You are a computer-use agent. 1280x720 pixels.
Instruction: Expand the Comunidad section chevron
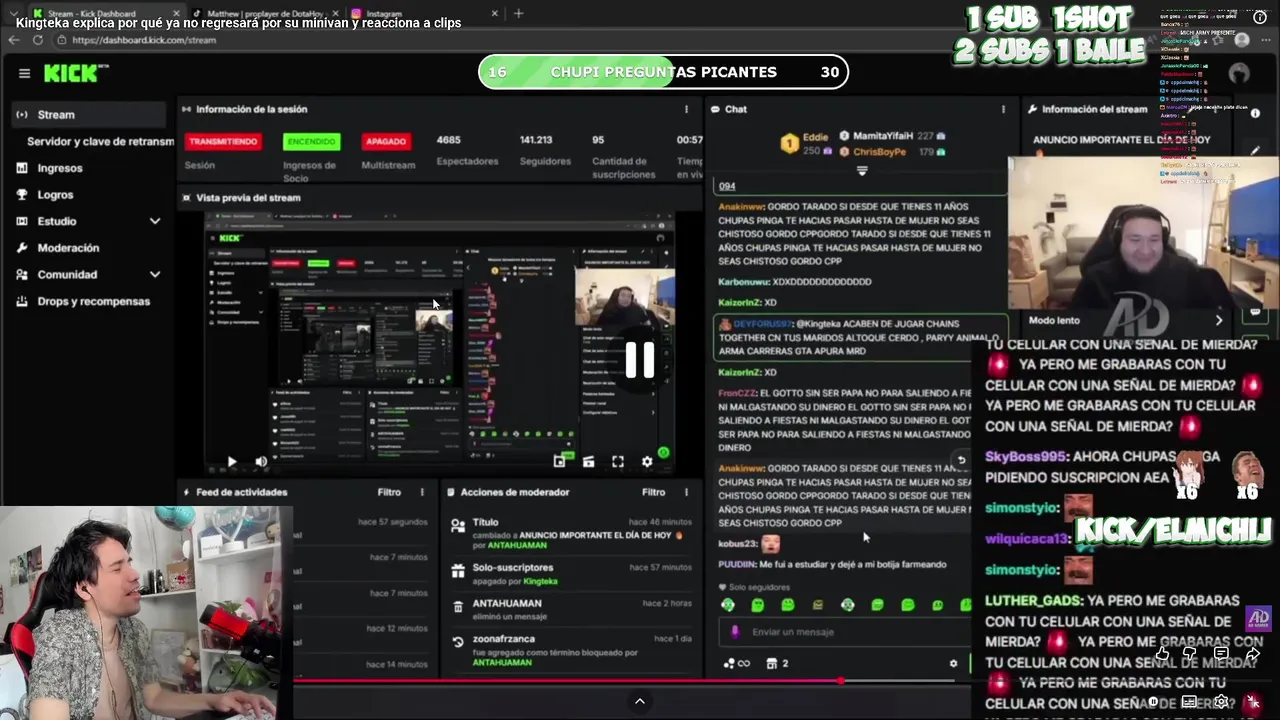coord(155,274)
